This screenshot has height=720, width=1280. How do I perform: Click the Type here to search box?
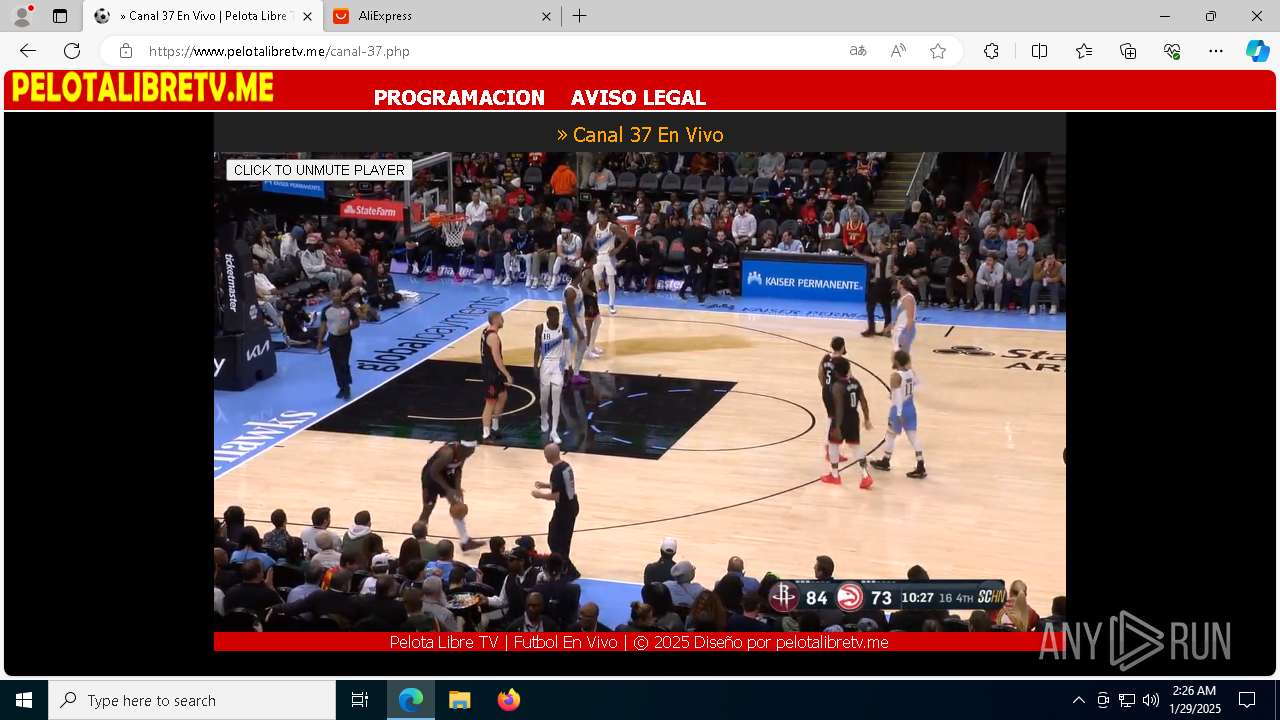pos(192,700)
